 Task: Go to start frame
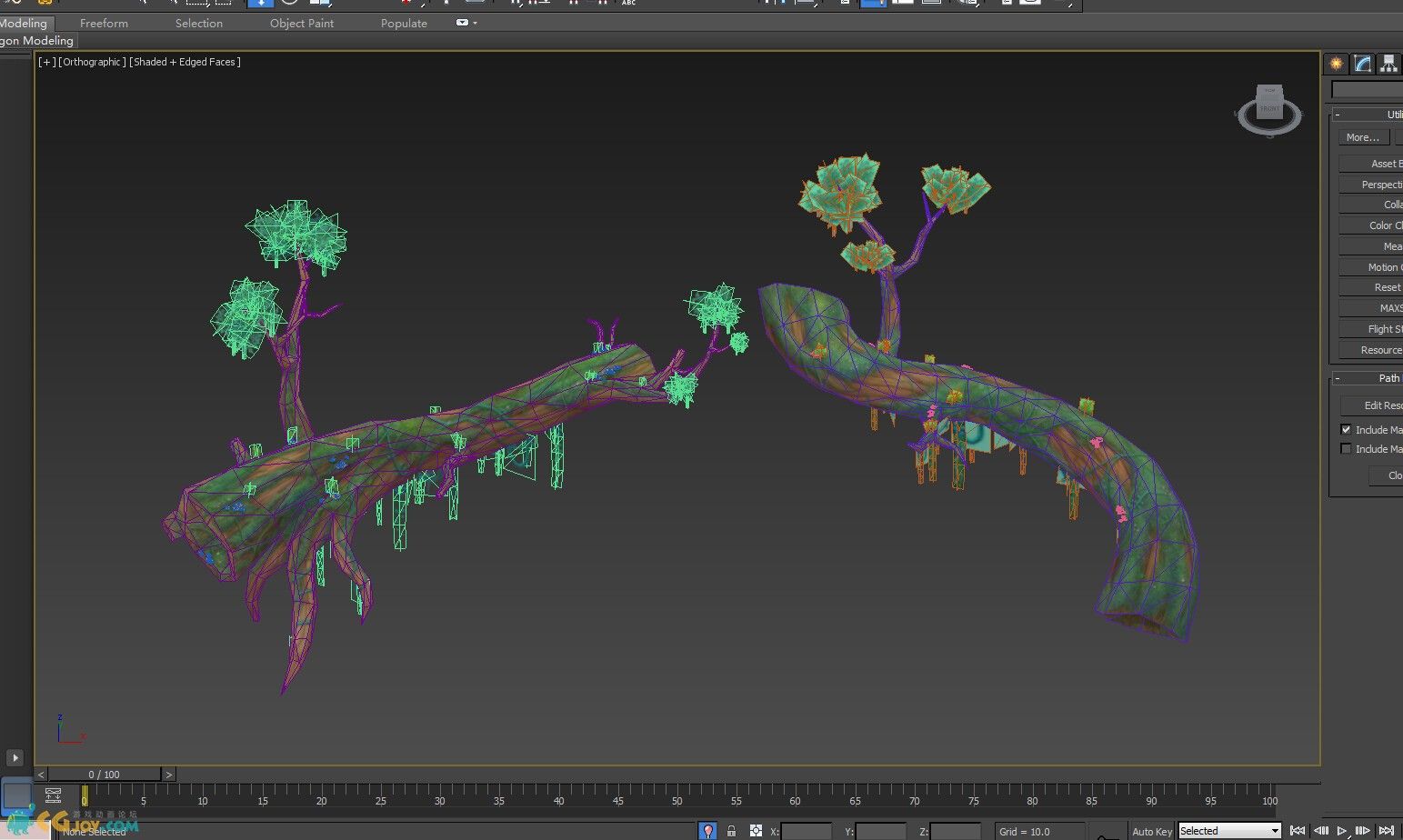point(1298,831)
